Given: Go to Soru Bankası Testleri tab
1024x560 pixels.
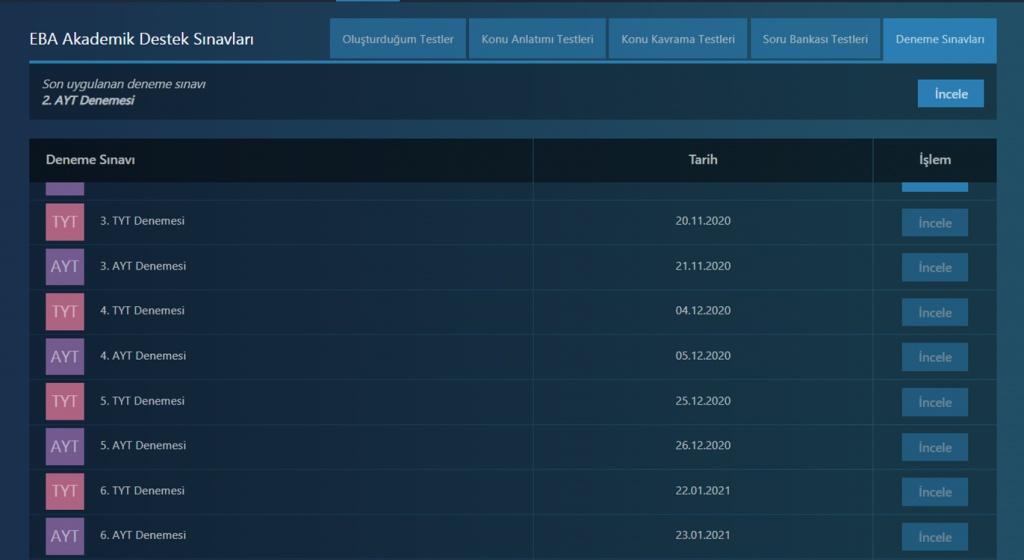Looking at the screenshot, I should pos(815,39).
